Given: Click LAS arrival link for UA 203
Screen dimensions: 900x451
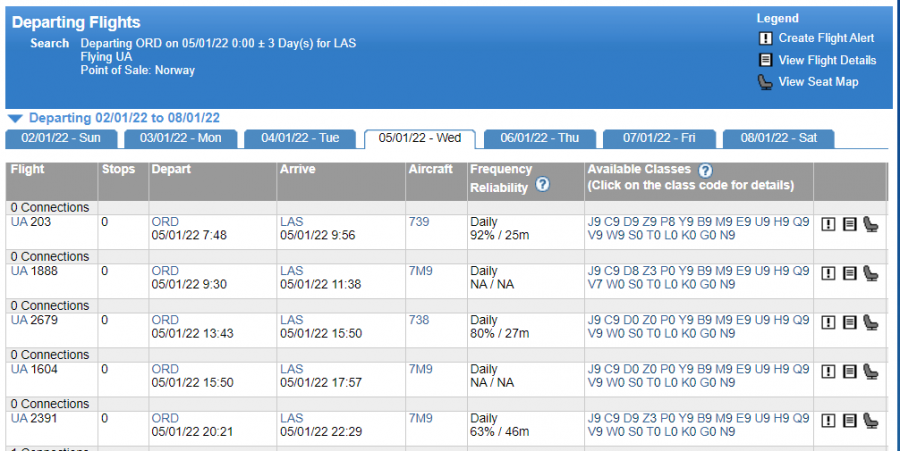Looking at the screenshot, I should click(292, 222).
